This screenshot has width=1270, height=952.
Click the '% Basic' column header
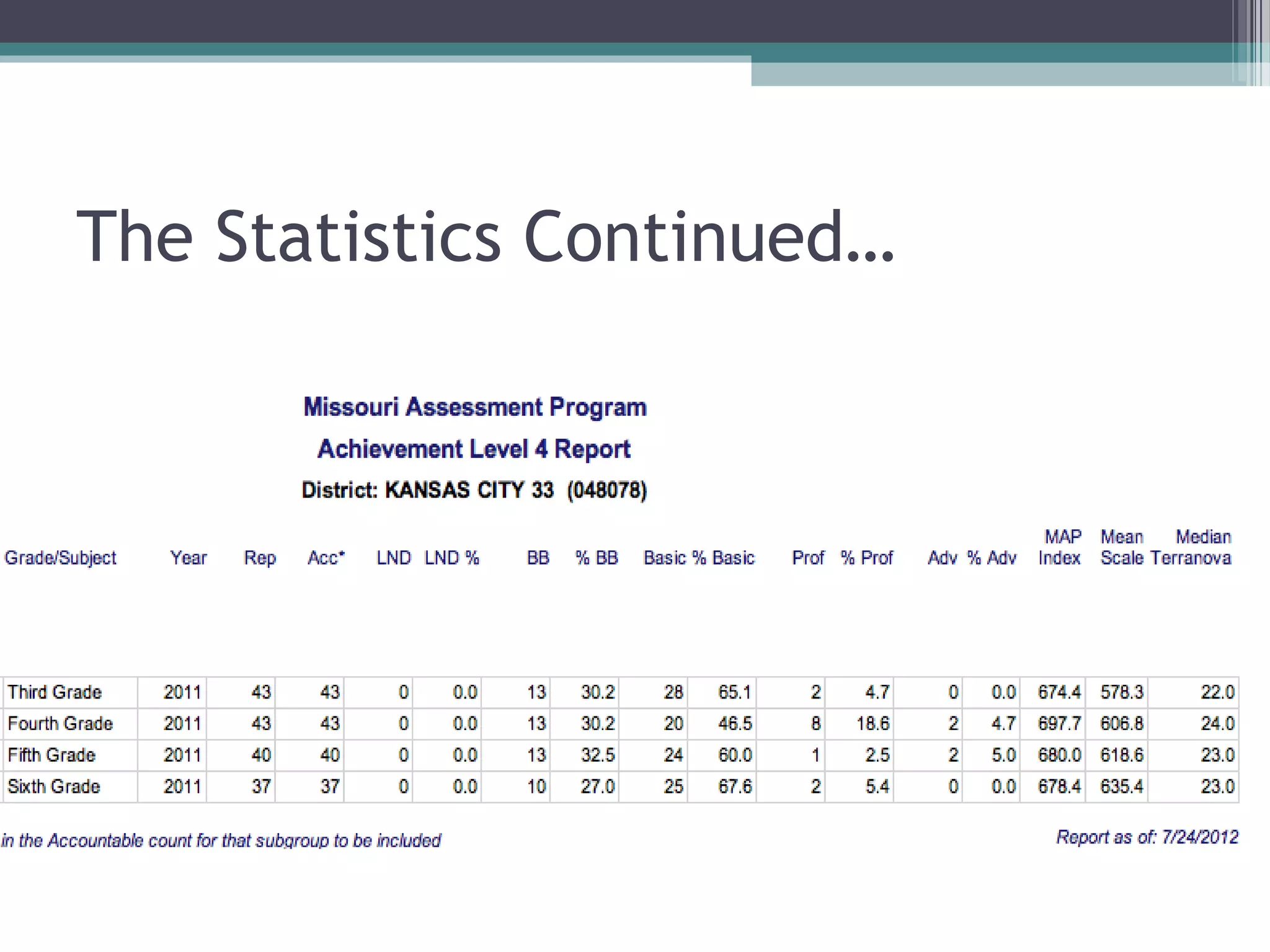(x=724, y=558)
